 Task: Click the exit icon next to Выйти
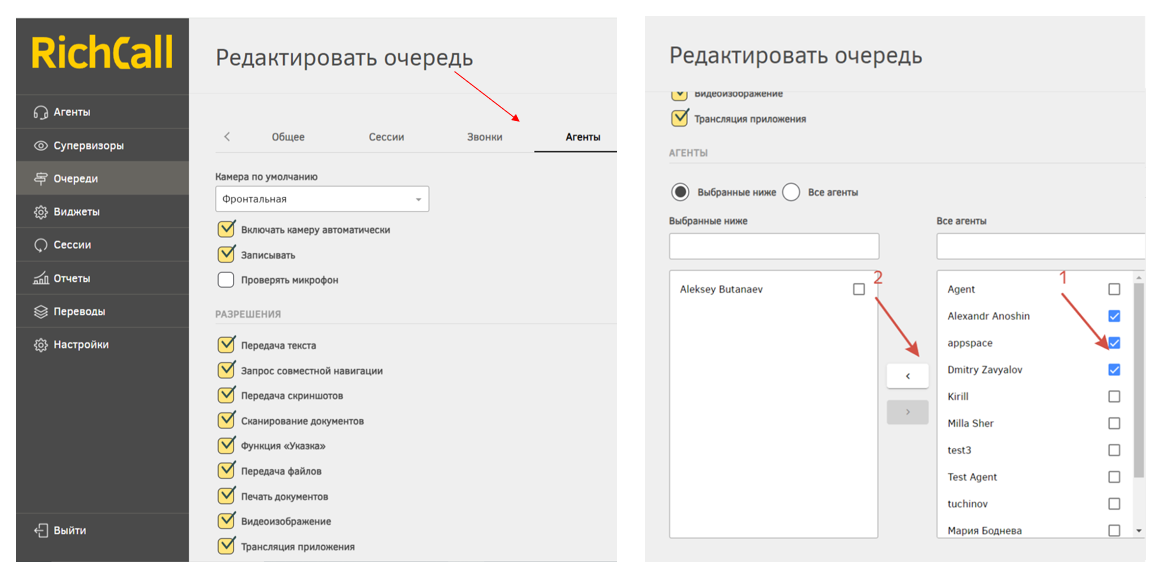41,531
